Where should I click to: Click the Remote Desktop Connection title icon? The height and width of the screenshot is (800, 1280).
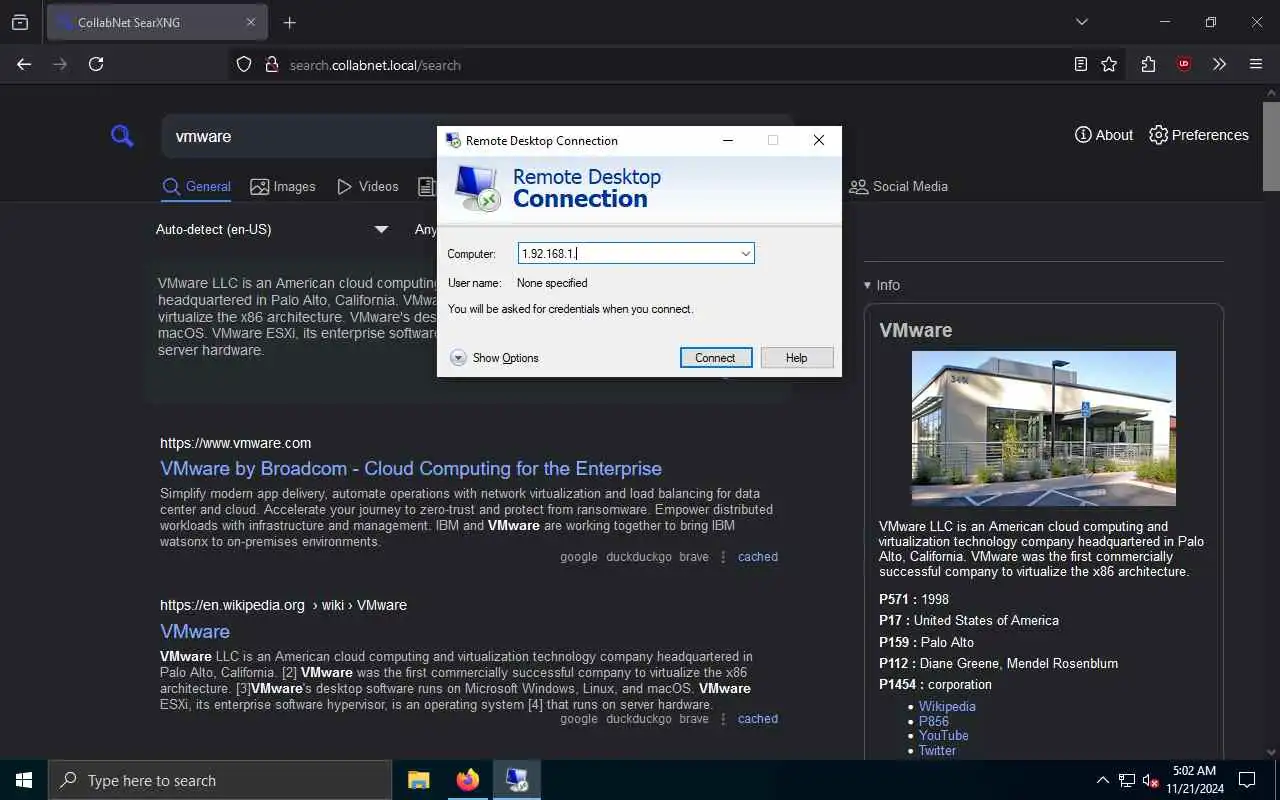click(453, 140)
